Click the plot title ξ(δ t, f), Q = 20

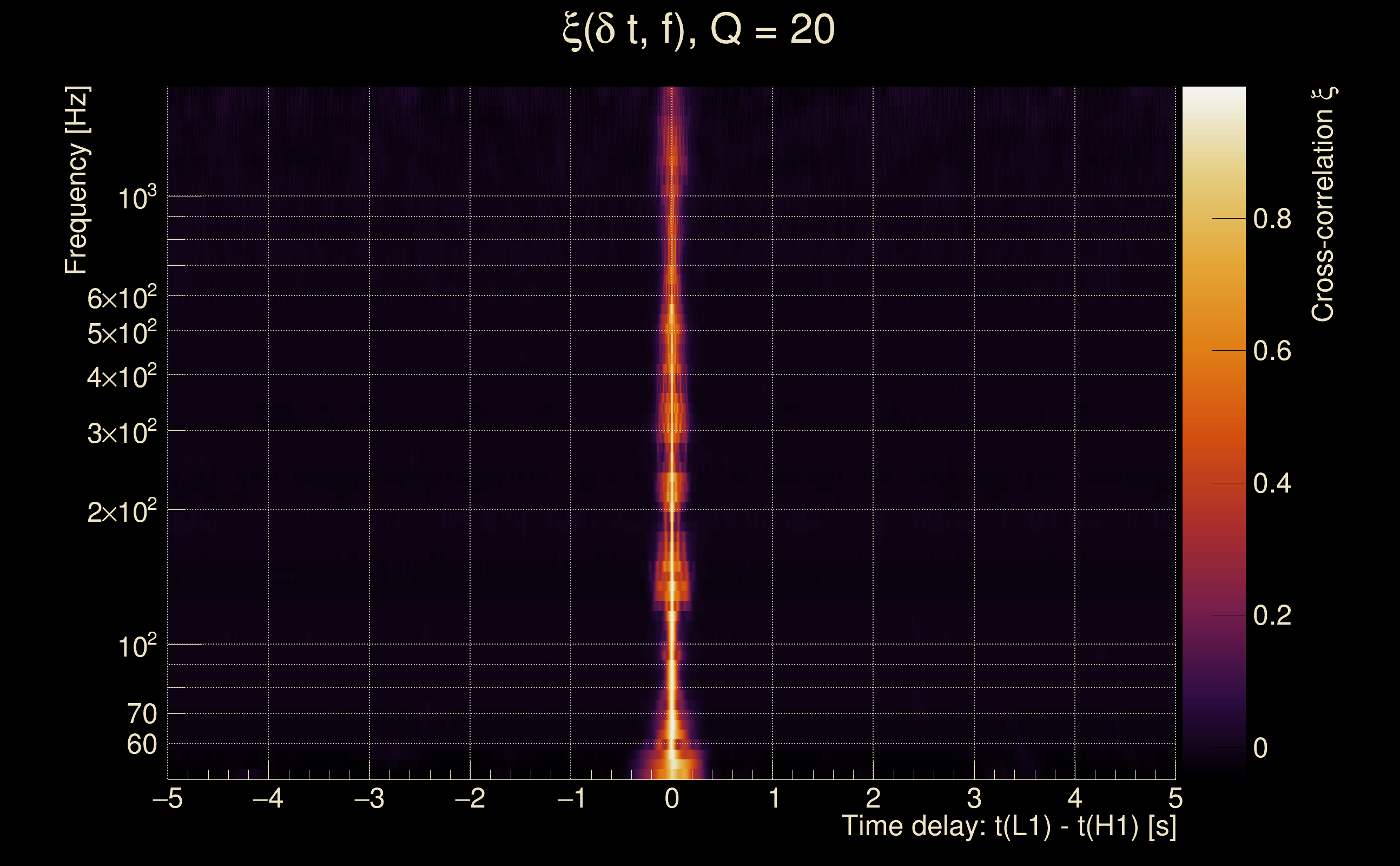(x=698, y=30)
